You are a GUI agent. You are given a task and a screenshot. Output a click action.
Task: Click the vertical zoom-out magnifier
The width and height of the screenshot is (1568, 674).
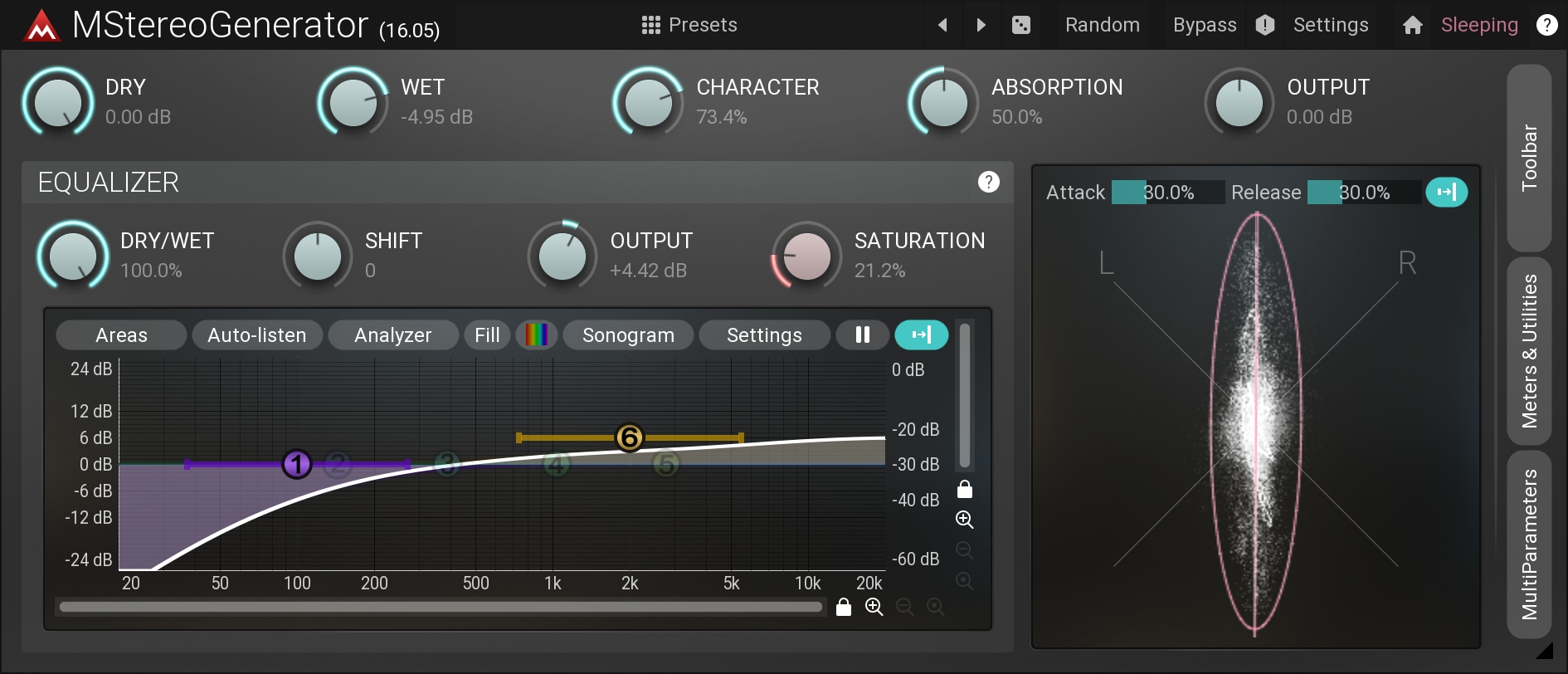point(964,550)
